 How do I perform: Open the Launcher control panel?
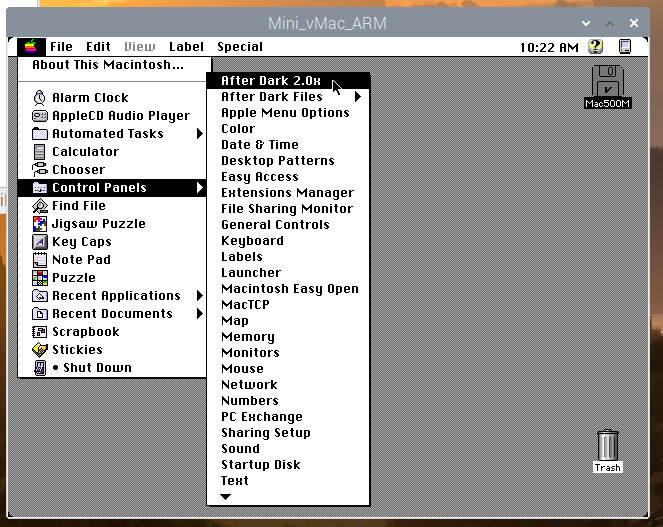288,273
